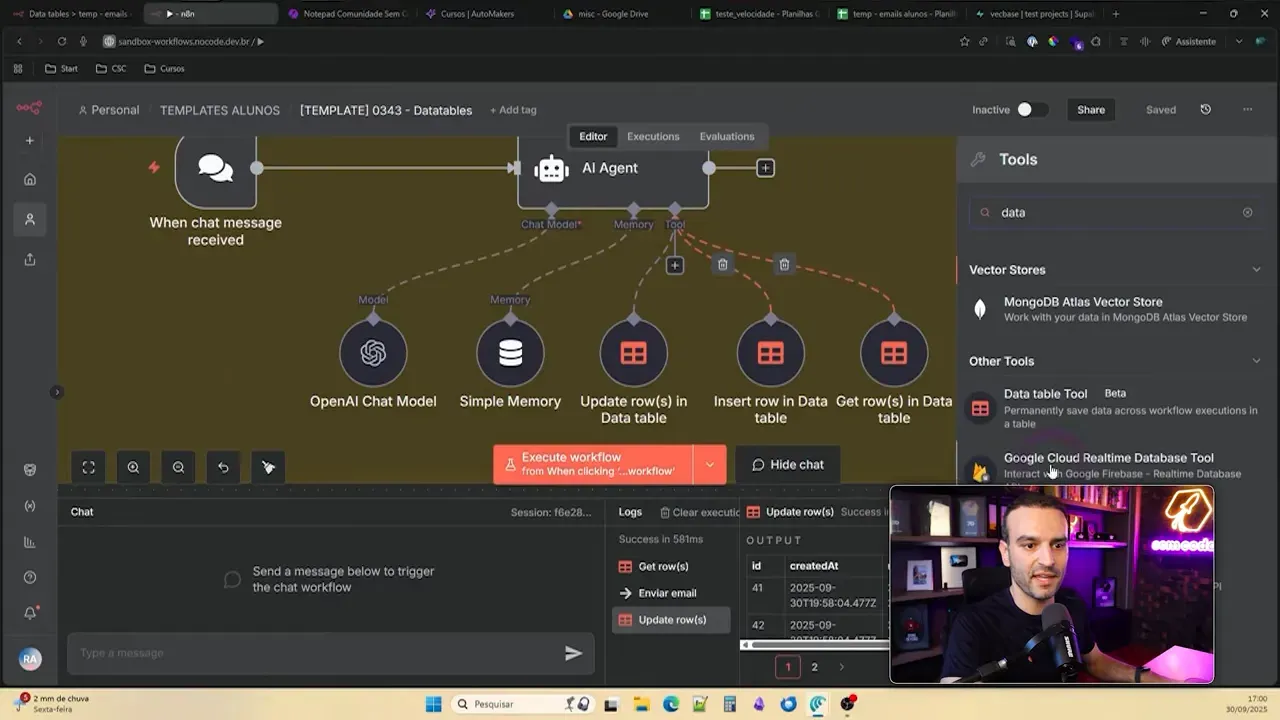Click the Share button
This screenshot has width=1280, height=720.
[1090, 110]
